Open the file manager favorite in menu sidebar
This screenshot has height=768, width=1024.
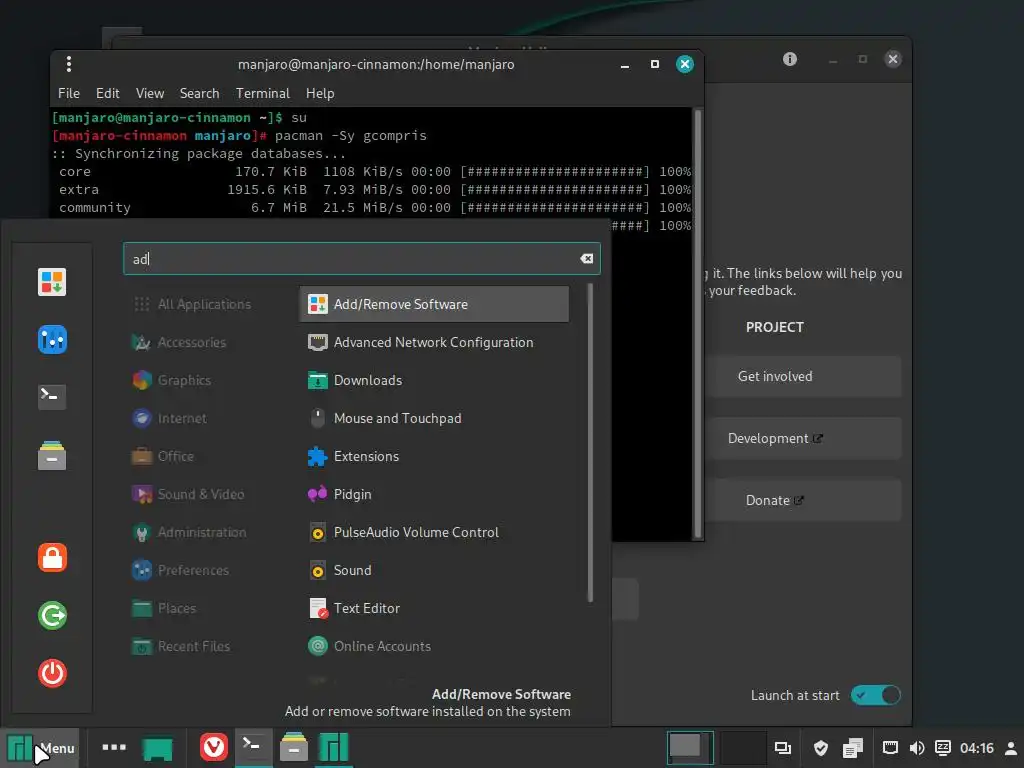click(x=52, y=456)
